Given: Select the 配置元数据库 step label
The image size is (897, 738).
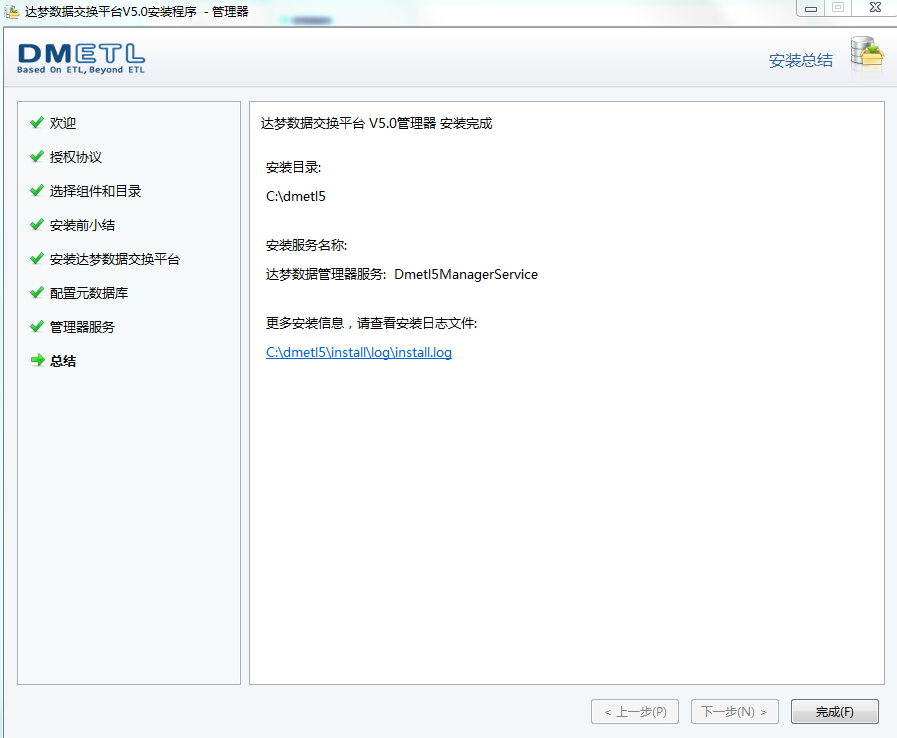Looking at the screenshot, I should pyautogui.click(x=89, y=293).
